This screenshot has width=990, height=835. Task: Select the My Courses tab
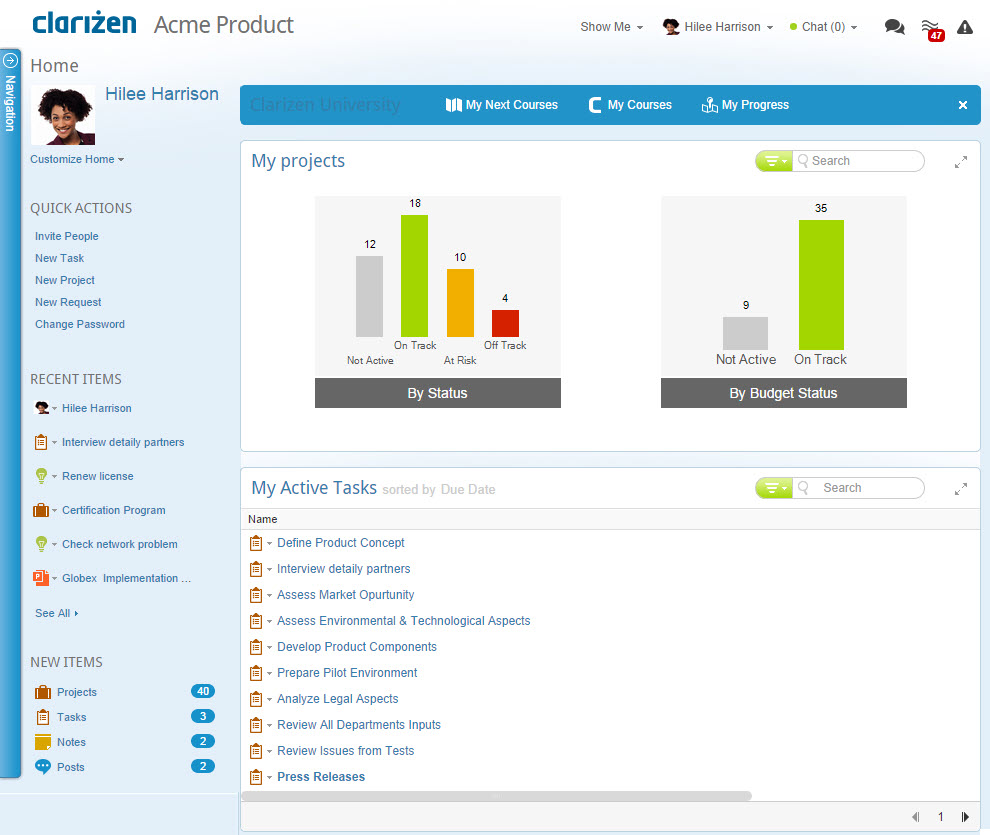pyautogui.click(x=630, y=105)
